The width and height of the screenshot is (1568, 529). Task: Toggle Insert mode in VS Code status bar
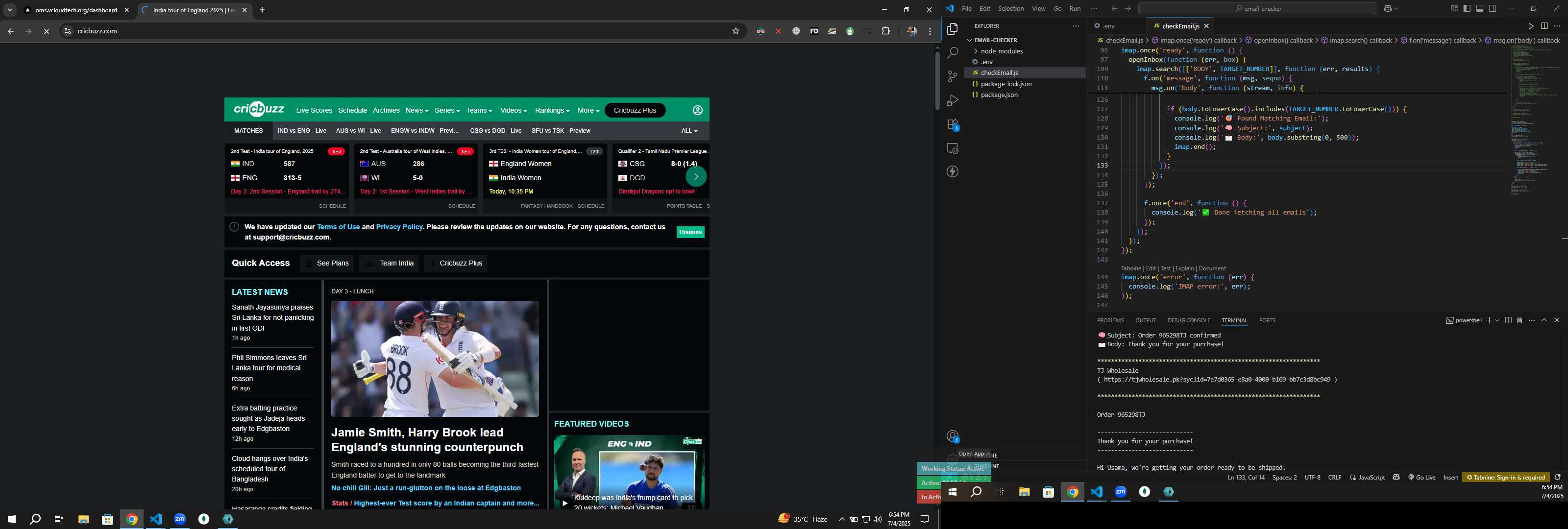click(1450, 477)
